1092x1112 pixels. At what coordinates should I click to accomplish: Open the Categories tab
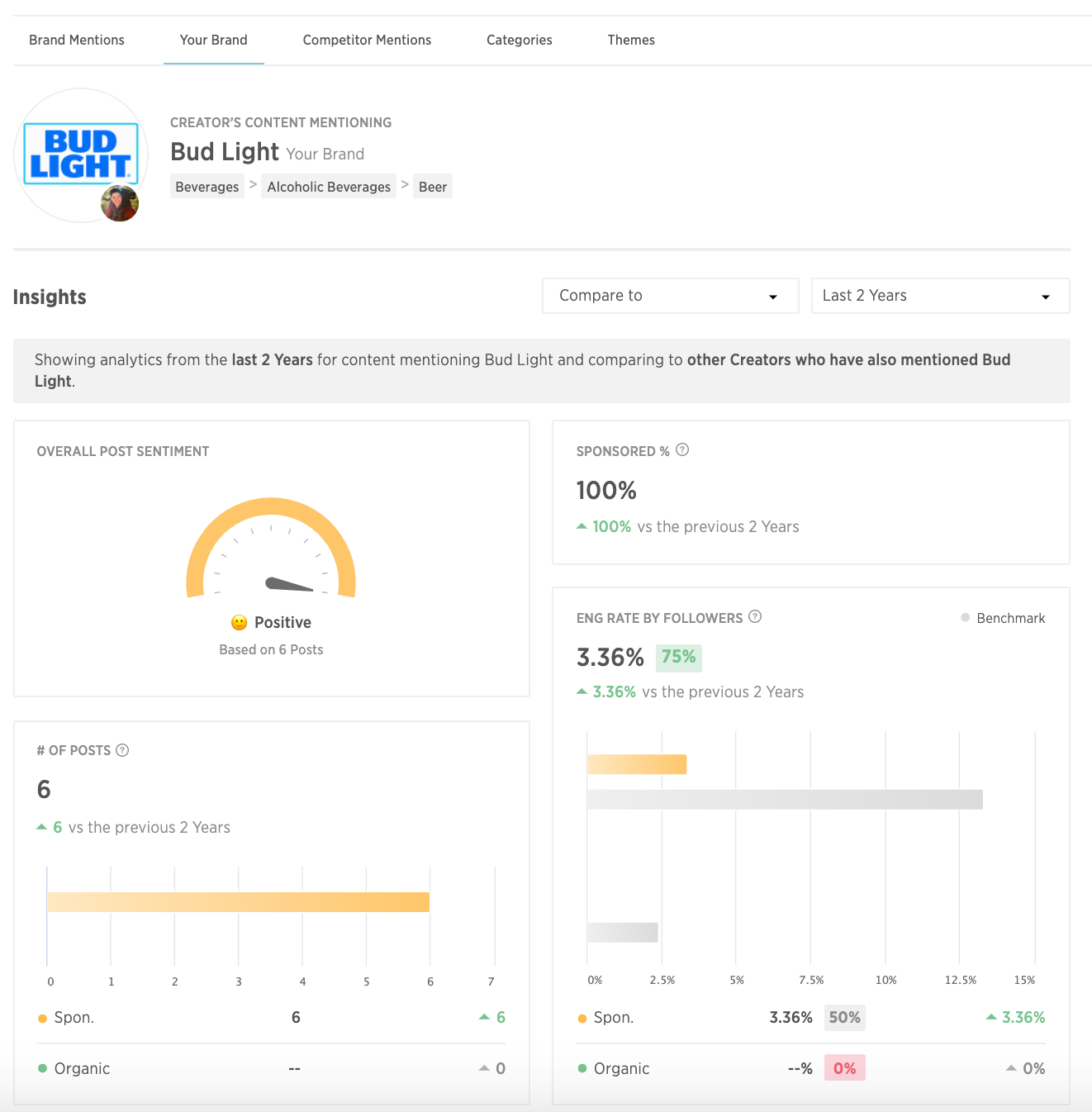pos(520,40)
